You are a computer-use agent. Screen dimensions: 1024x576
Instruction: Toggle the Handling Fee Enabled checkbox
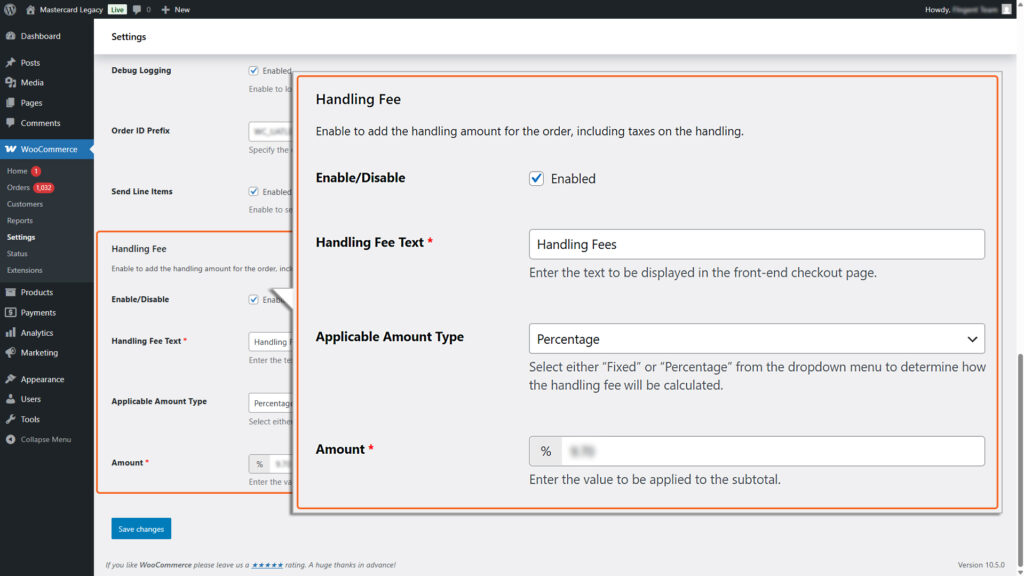[x=537, y=178]
